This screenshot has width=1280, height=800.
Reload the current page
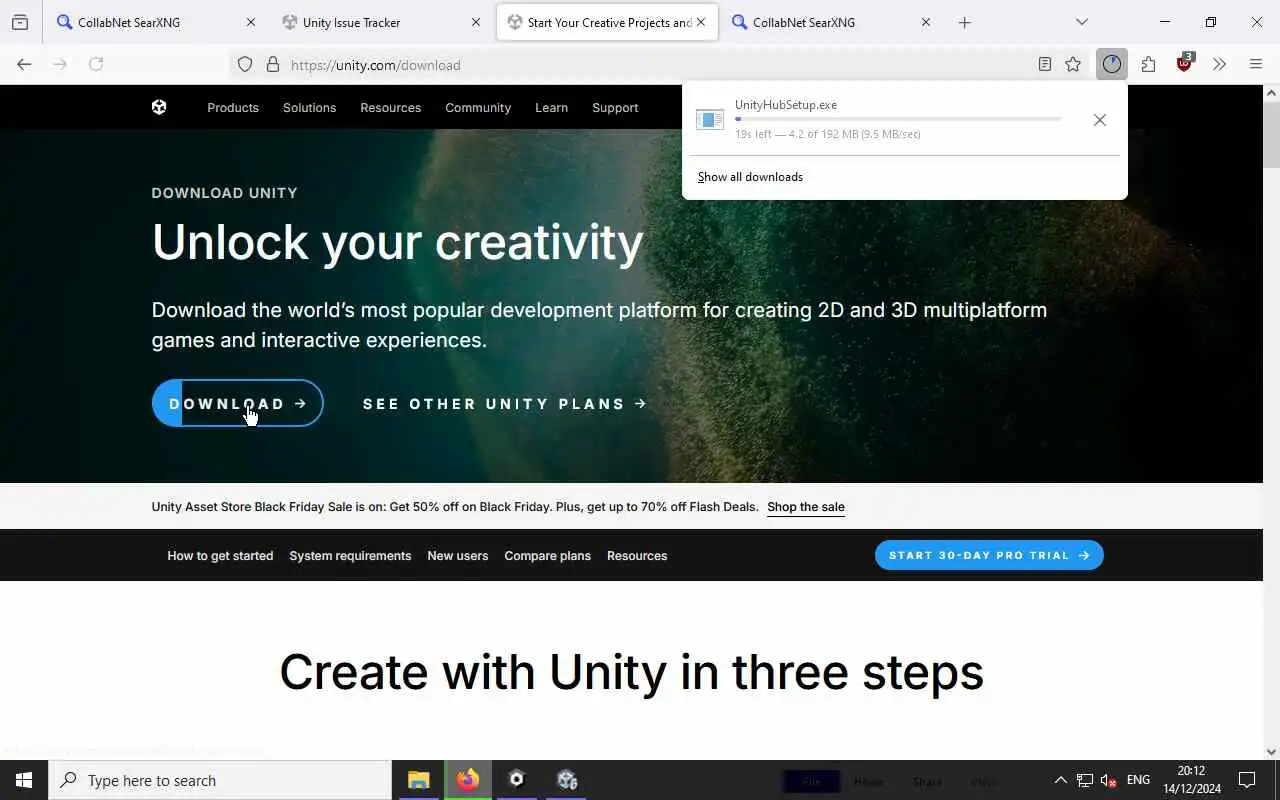pos(96,64)
